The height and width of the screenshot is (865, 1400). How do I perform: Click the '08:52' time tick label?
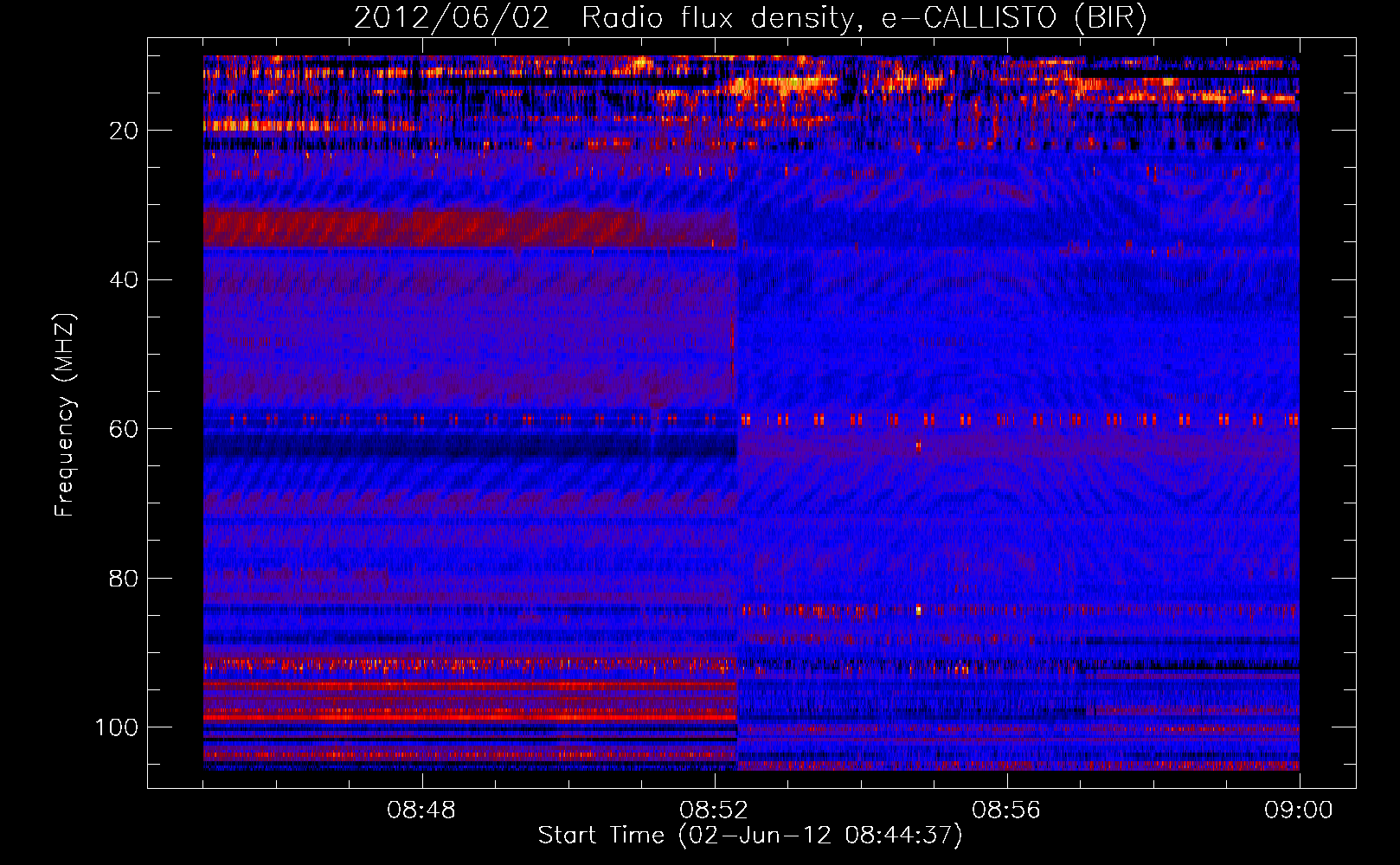pyautogui.click(x=714, y=811)
